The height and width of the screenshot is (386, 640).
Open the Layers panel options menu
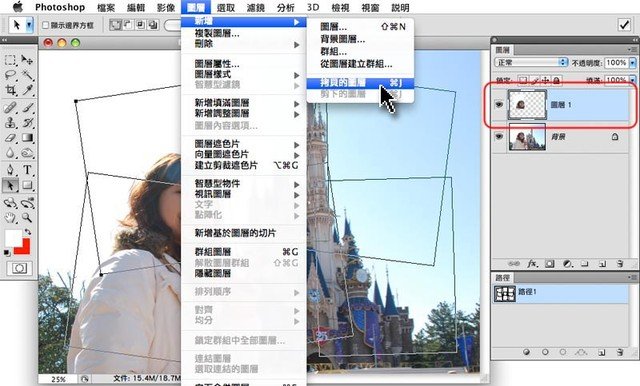633,50
